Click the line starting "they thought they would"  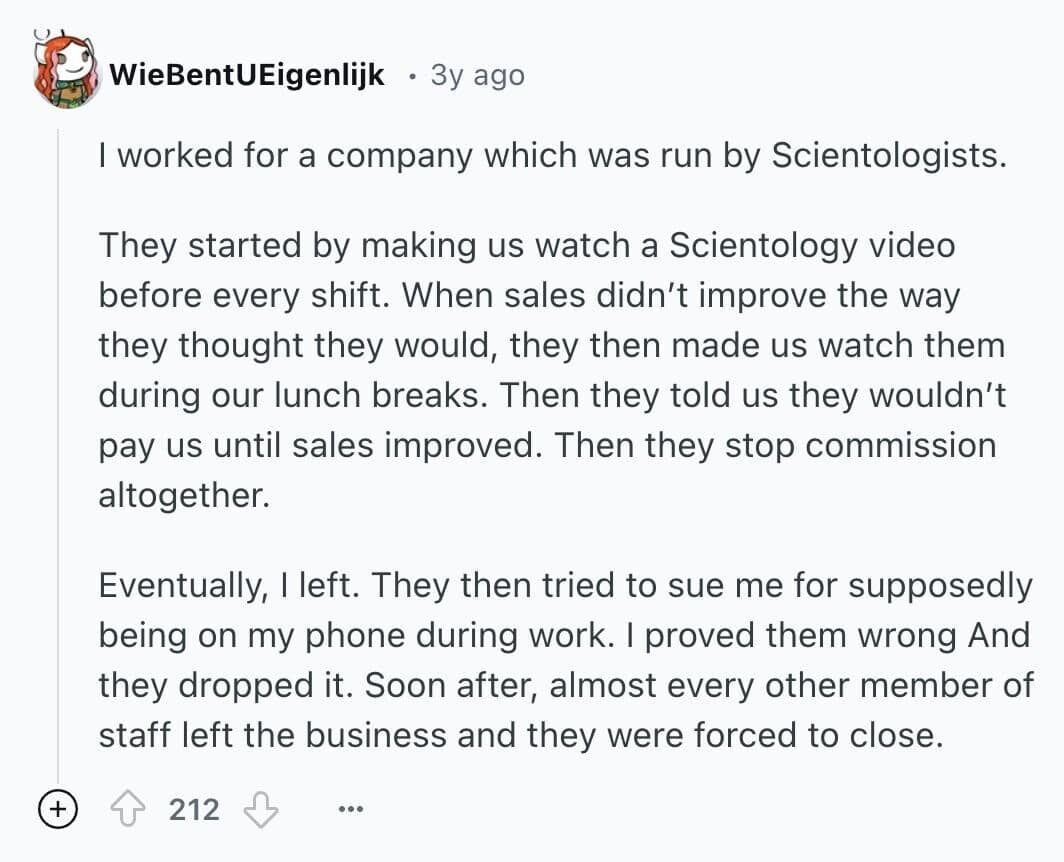tap(550, 345)
